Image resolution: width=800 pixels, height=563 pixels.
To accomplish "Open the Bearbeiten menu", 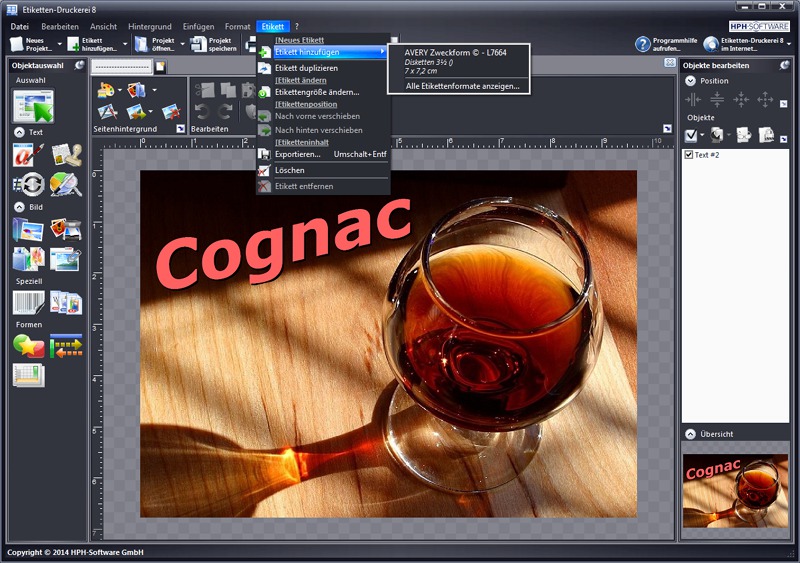I will tap(60, 27).
